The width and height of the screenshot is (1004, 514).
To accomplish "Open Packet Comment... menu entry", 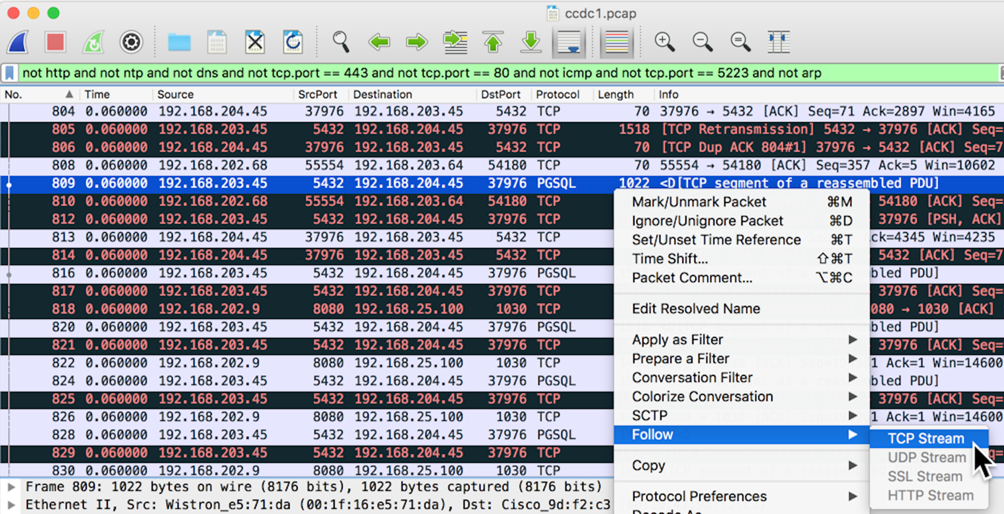I will click(742, 278).
